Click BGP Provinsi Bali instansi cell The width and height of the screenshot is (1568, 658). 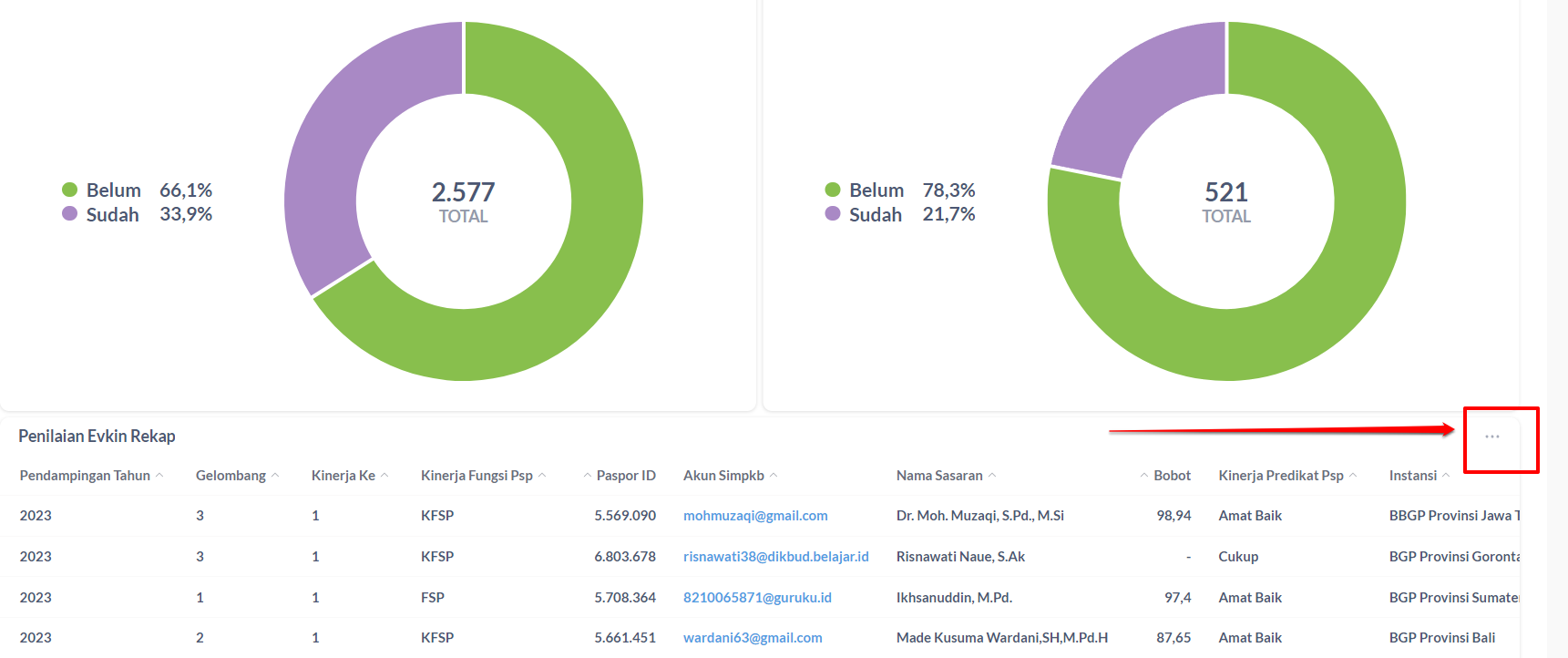[1442, 638]
